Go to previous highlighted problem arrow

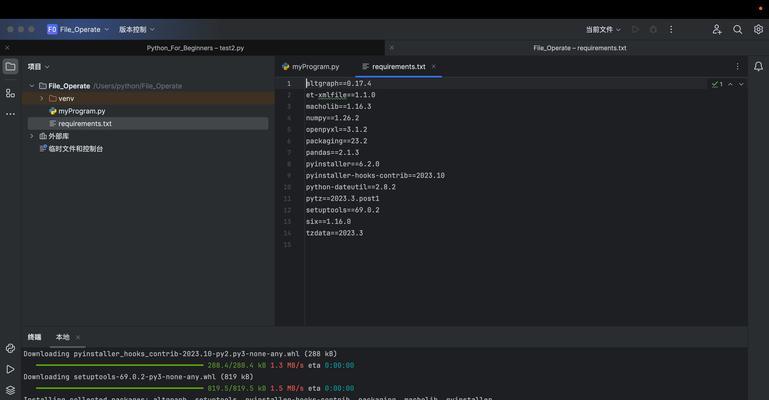point(730,84)
